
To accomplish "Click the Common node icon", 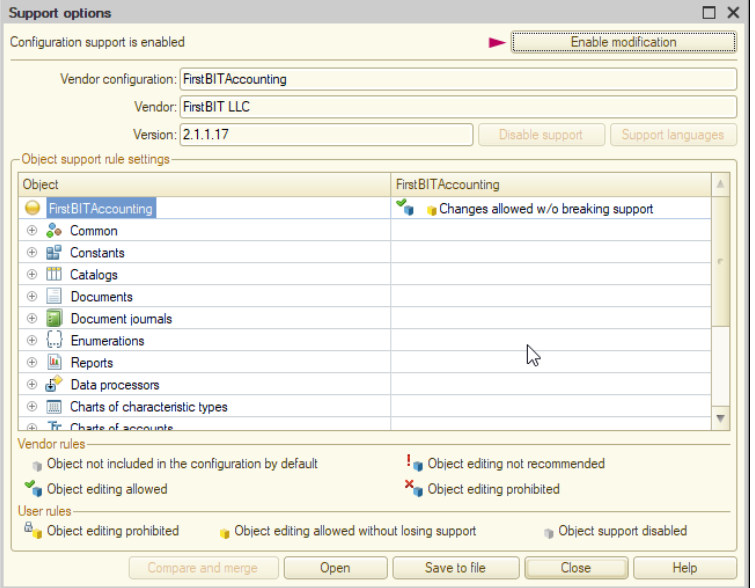I will click(x=53, y=231).
